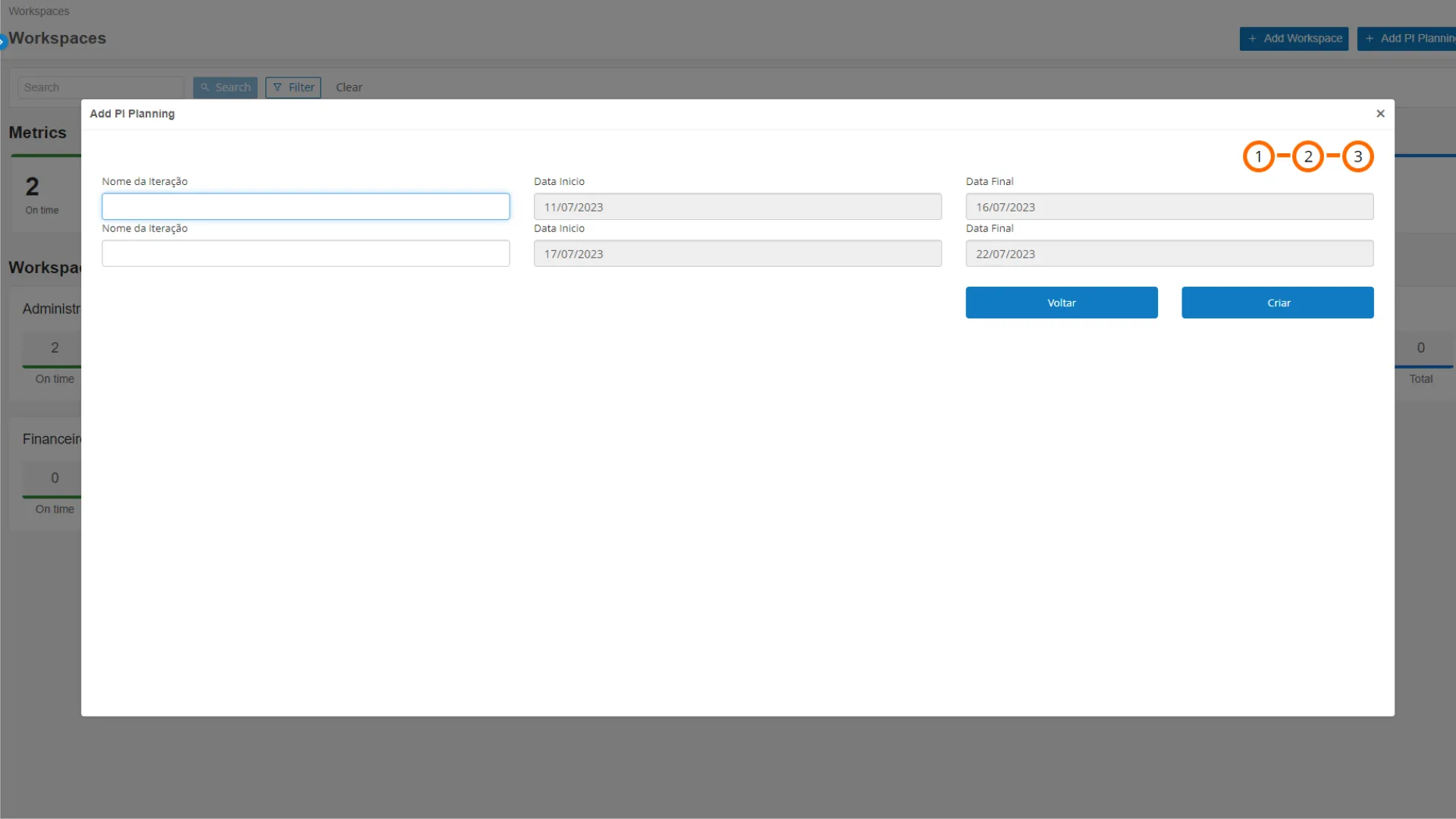Select Data Inicio field with 11/07/2023
Image resolution: width=1456 pixels, height=819 pixels.
coord(738,206)
